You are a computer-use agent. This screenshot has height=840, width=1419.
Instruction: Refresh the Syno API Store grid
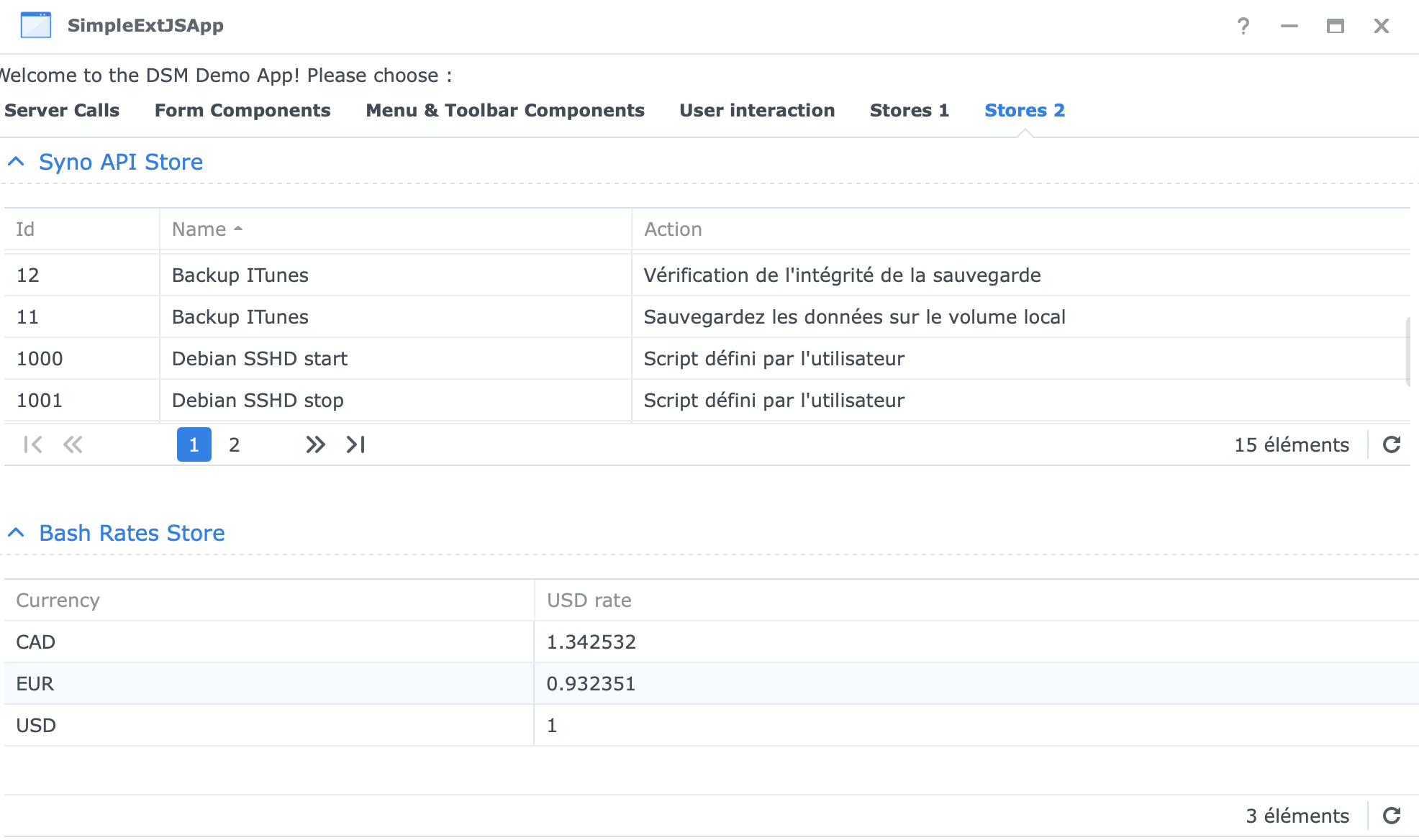coord(1393,444)
